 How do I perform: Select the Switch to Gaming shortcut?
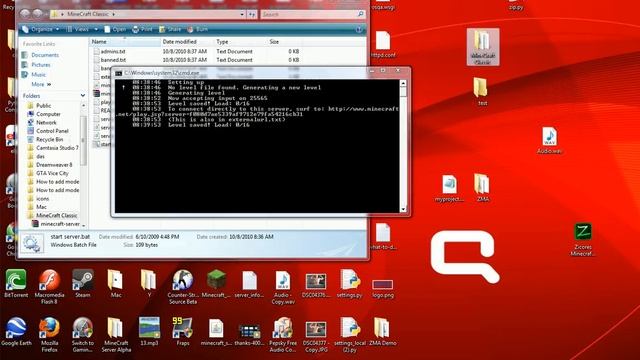tap(82, 335)
